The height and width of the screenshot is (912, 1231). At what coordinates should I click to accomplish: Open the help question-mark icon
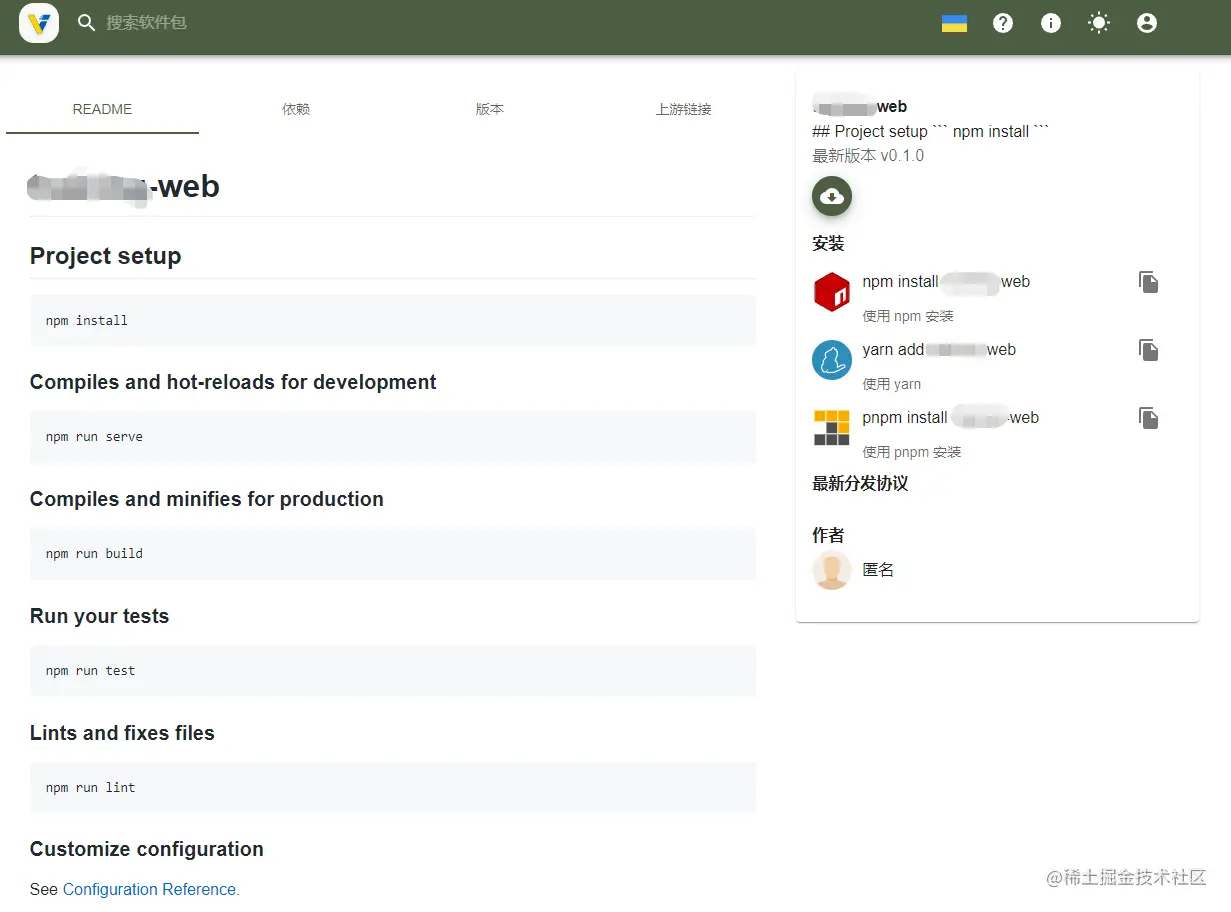pyautogui.click(x=1003, y=23)
